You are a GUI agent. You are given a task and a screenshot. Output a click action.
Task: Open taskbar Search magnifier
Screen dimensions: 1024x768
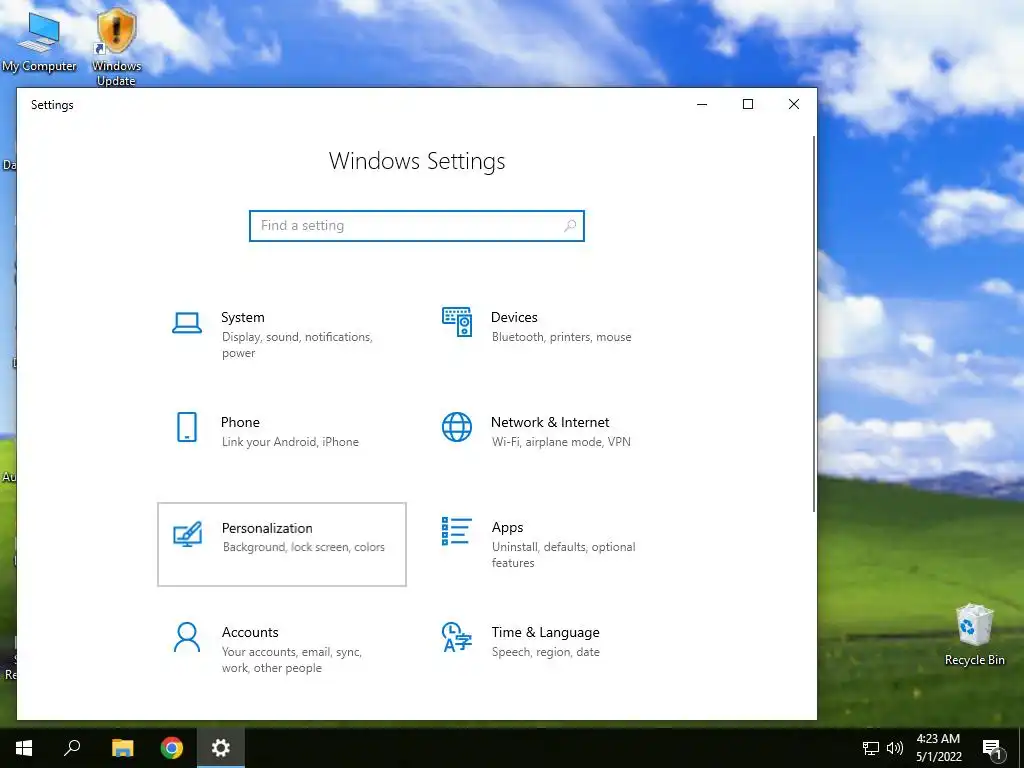pyautogui.click(x=72, y=748)
